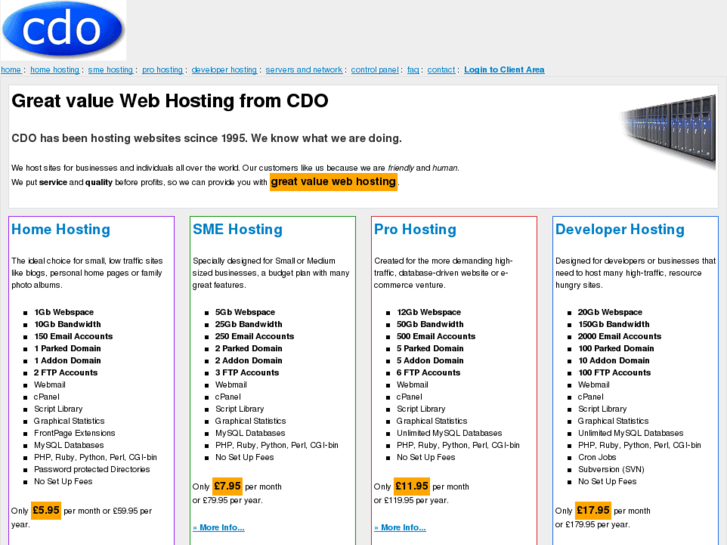
Task: Click 3 FTP Accounts item
Action: tap(247, 372)
